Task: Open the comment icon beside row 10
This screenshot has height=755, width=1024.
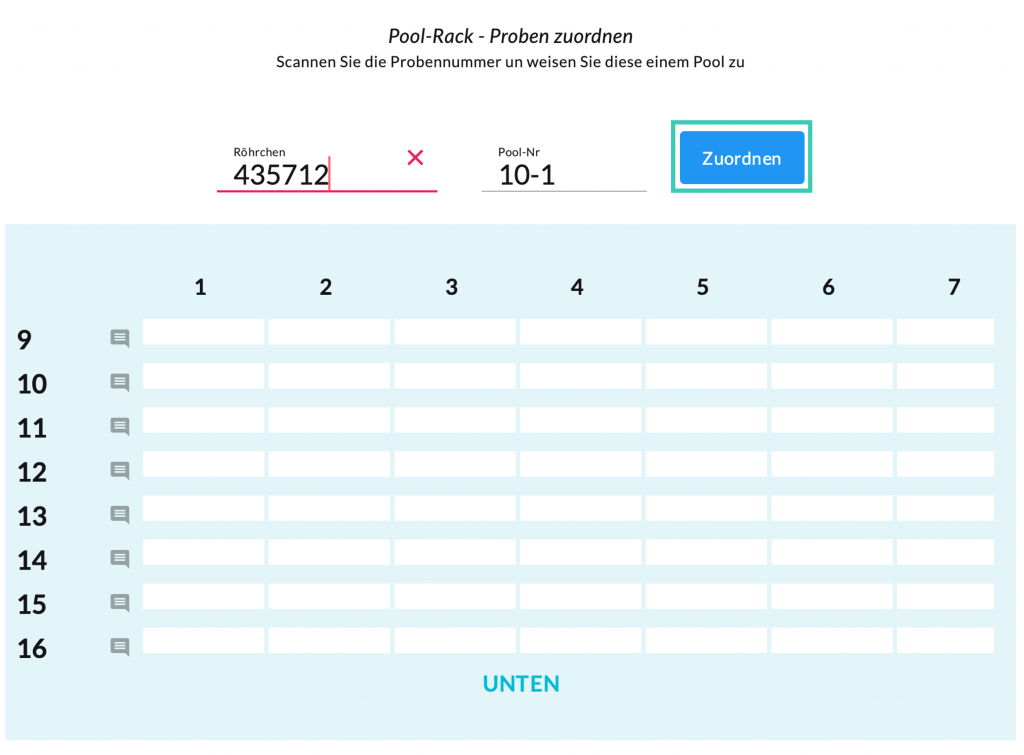Action: pyautogui.click(x=120, y=383)
